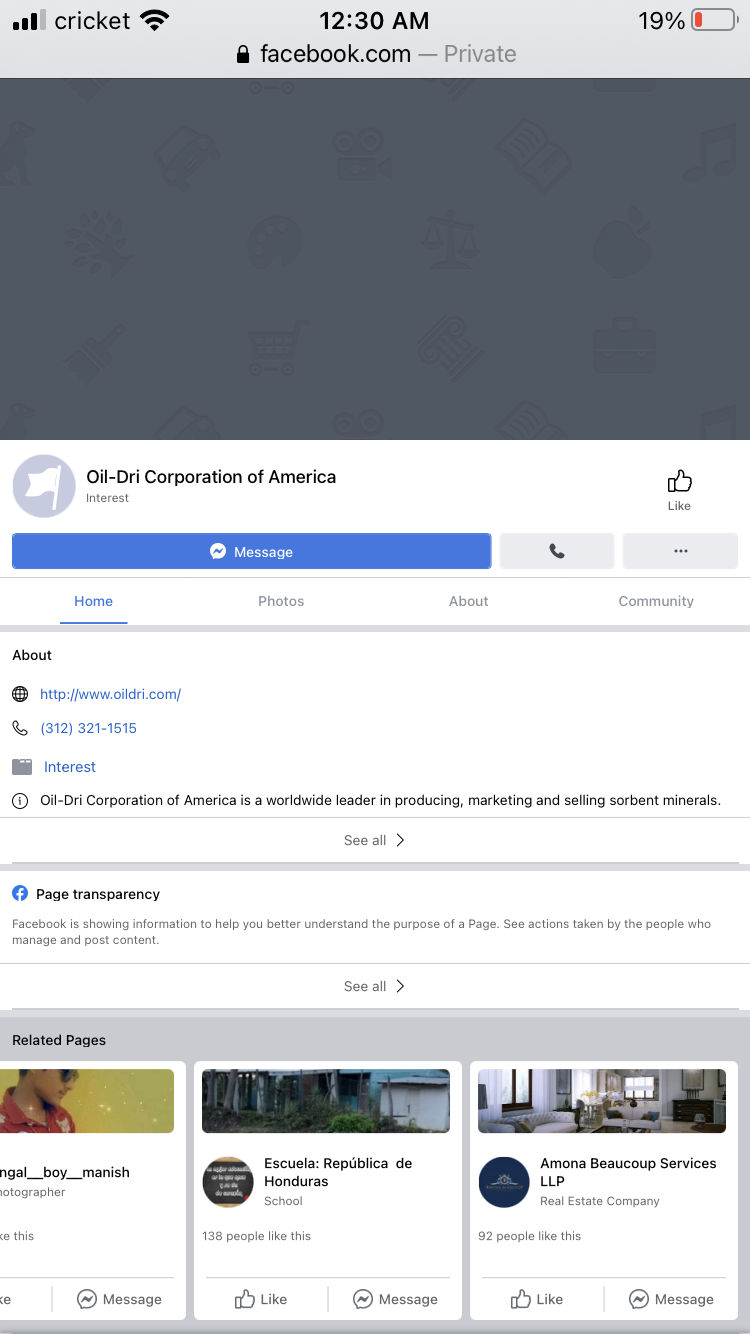Image resolution: width=750 pixels, height=1334 pixels.
Task: Like the Escuela República de Honduras page
Action: (261, 1299)
